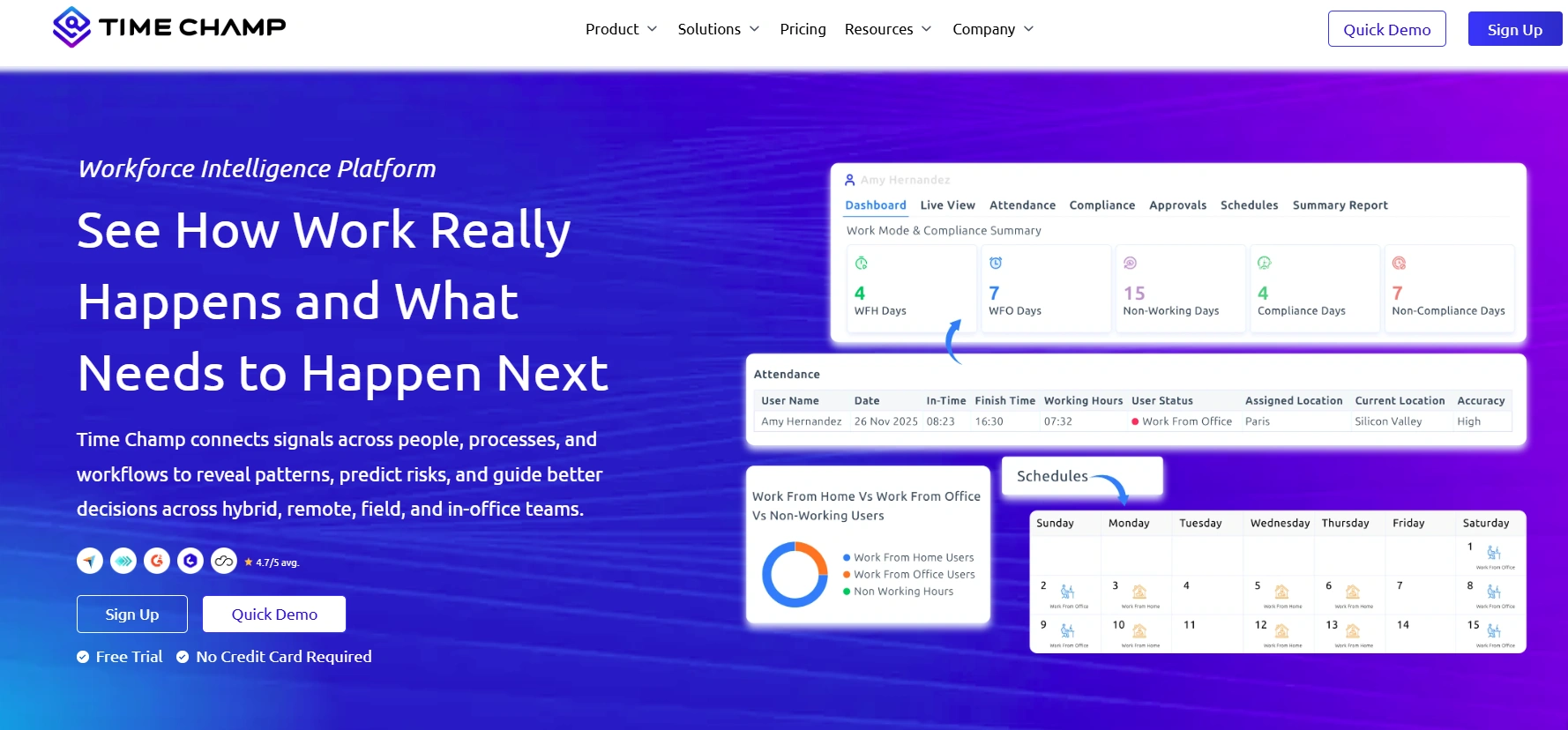Click the Time Champ logo icon
Viewport: 1568px width, 730px height.
[x=71, y=26]
